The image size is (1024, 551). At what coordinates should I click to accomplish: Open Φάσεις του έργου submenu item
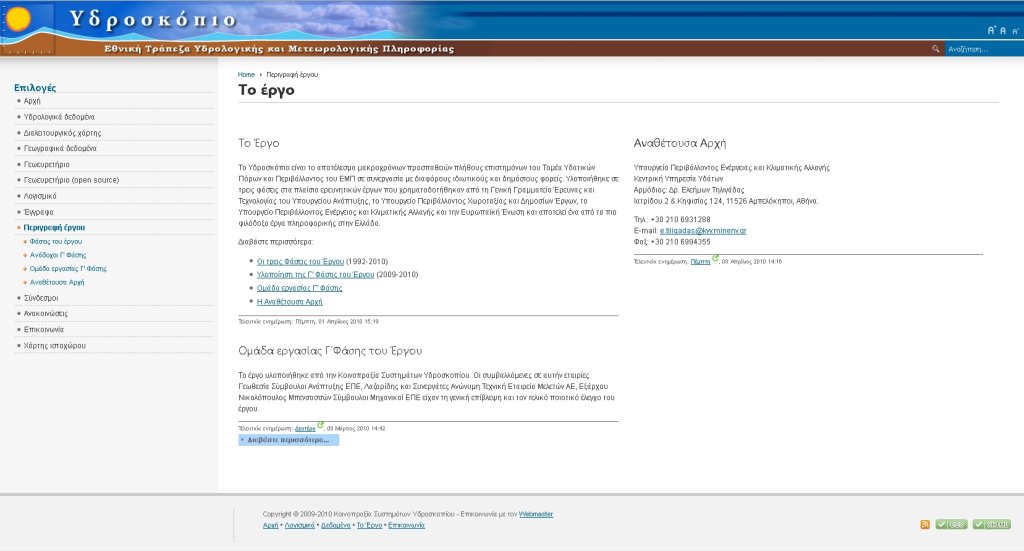(x=56, y=242)
